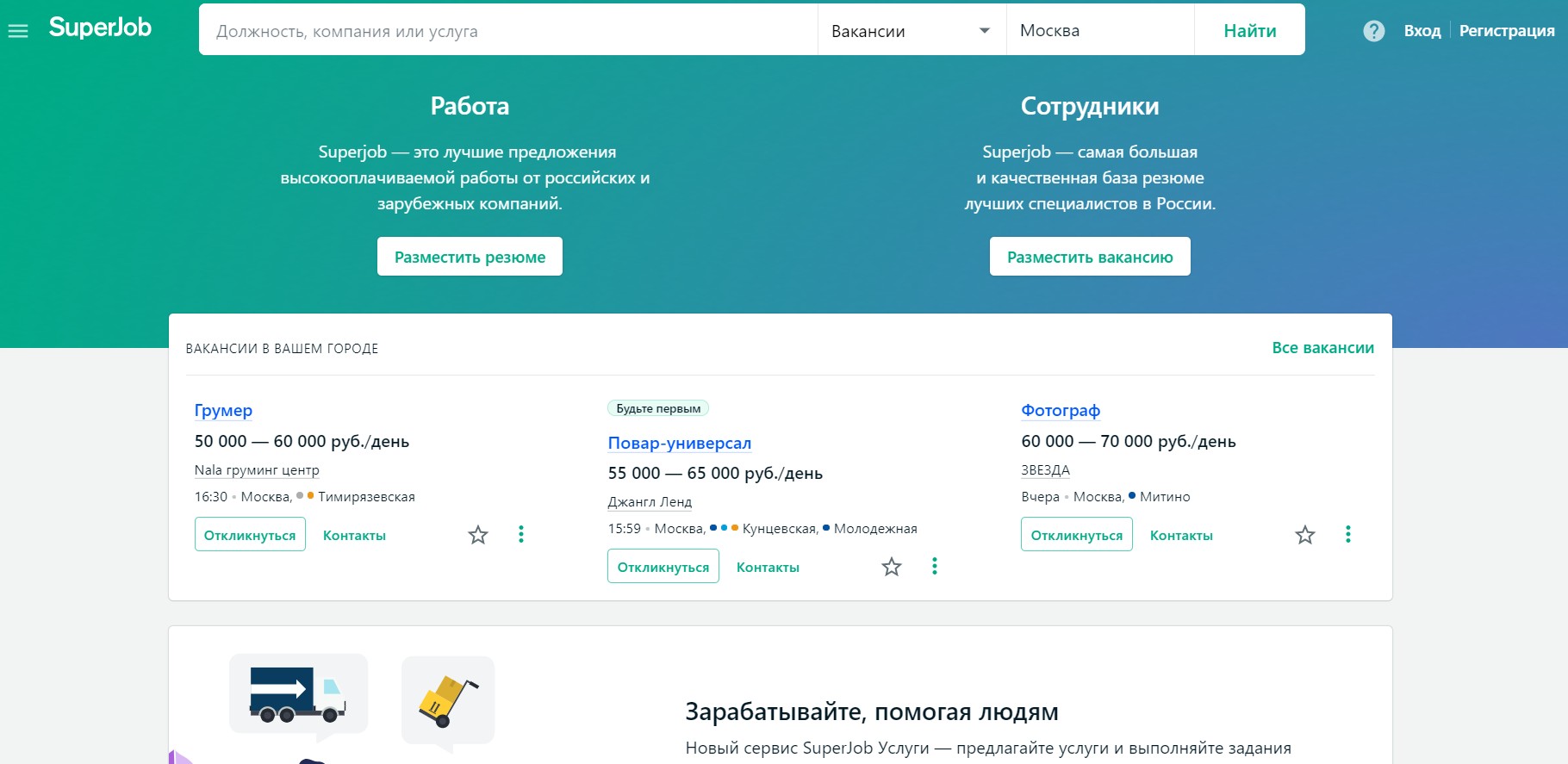Click salary 50 000 — 60 000 руб./день
This screenshot has height=764, width=1568.
[302, 442]
